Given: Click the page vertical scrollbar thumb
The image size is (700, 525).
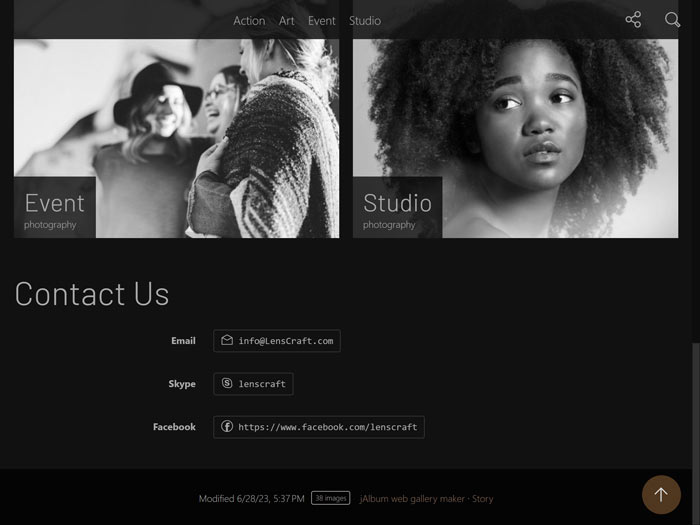Looking at the screenshot, I should (696, 434).
